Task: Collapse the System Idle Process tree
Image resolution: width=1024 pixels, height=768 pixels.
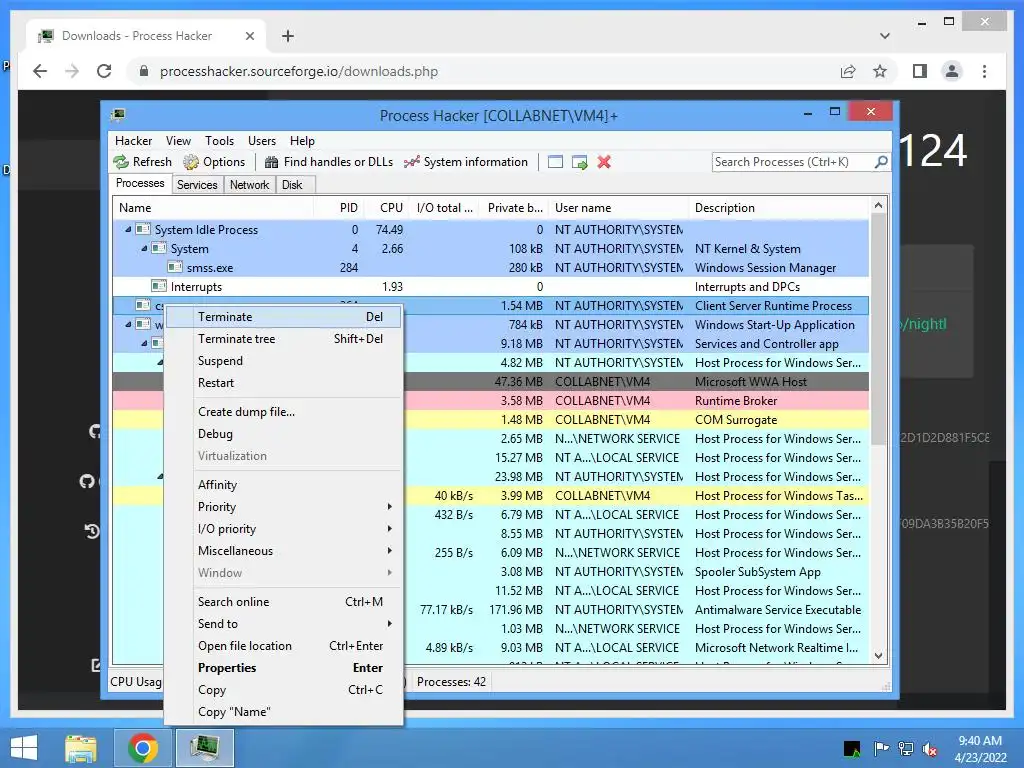Action: (x=128, y=229)
